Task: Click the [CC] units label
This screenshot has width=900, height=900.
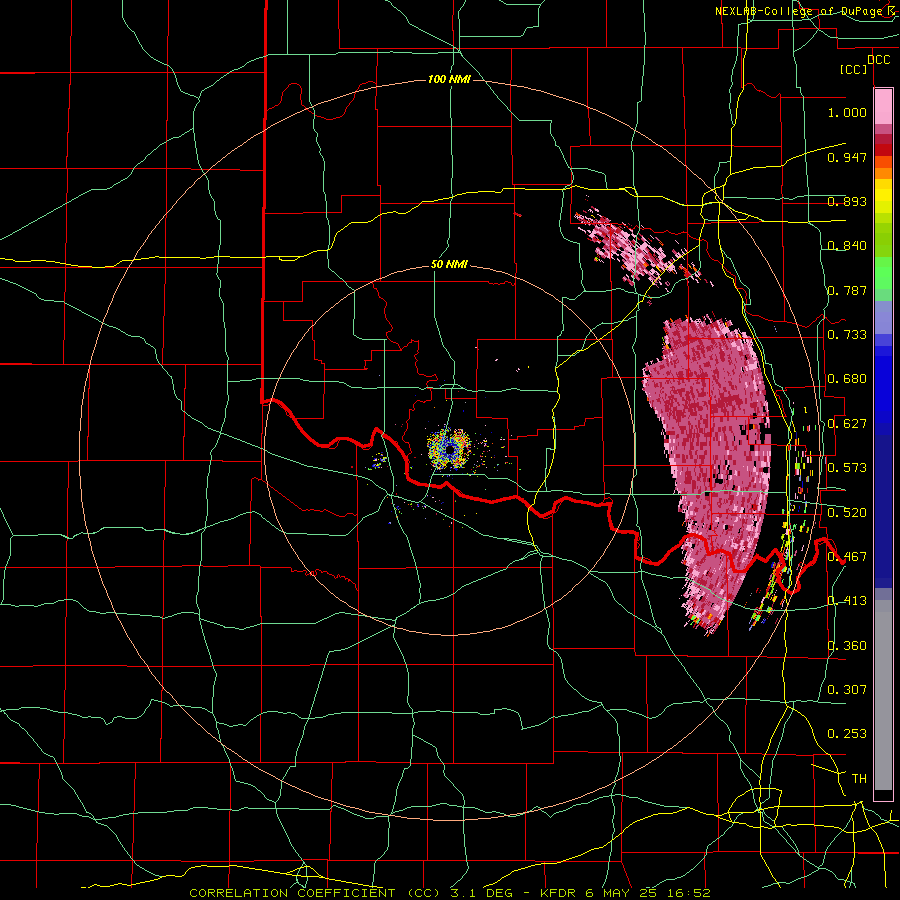Action: (854, 69)
